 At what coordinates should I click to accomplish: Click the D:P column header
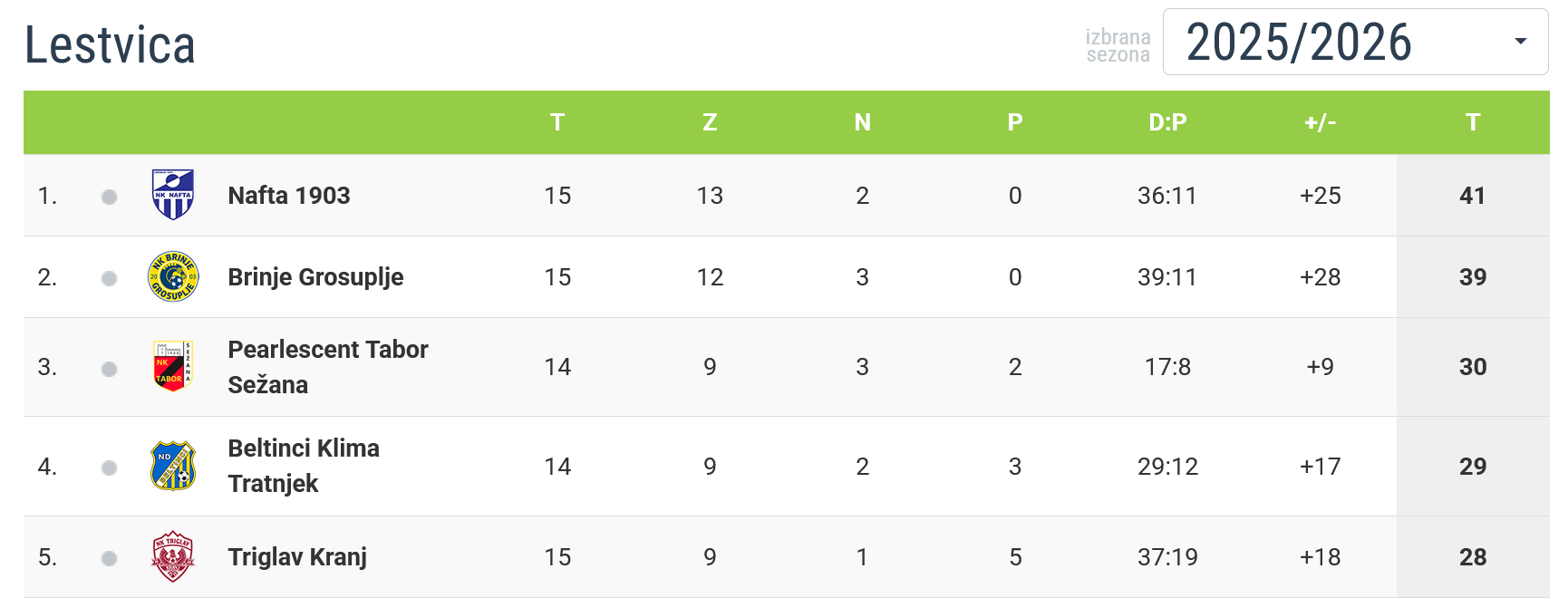point(1167,122)
